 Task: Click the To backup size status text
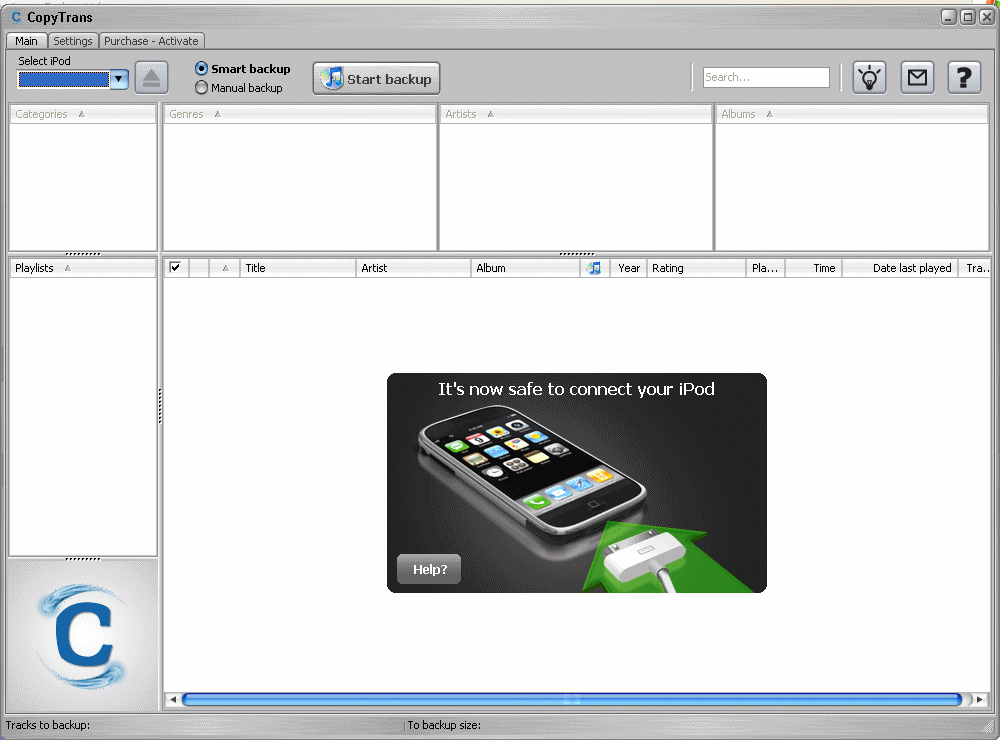(x=445, y=725)
